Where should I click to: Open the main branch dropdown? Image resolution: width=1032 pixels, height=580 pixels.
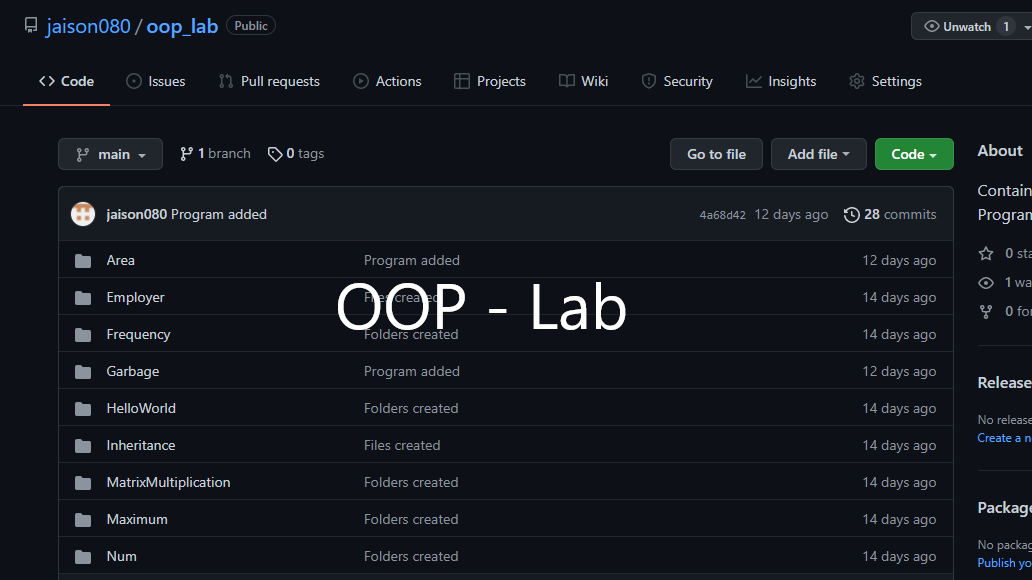[x=110, y=154]
